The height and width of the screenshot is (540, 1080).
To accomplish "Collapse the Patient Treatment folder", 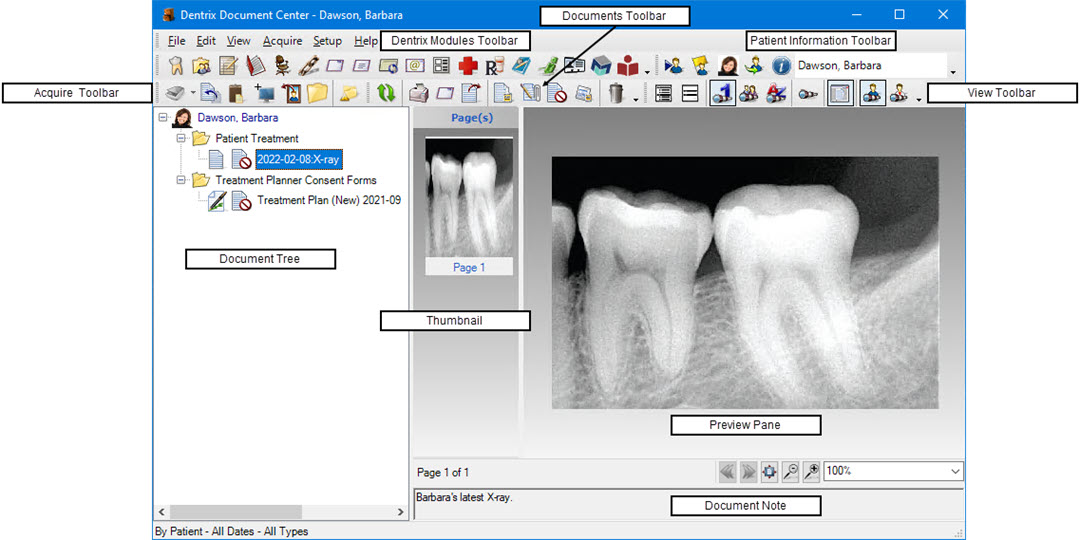I will click(x=182, y=139).
